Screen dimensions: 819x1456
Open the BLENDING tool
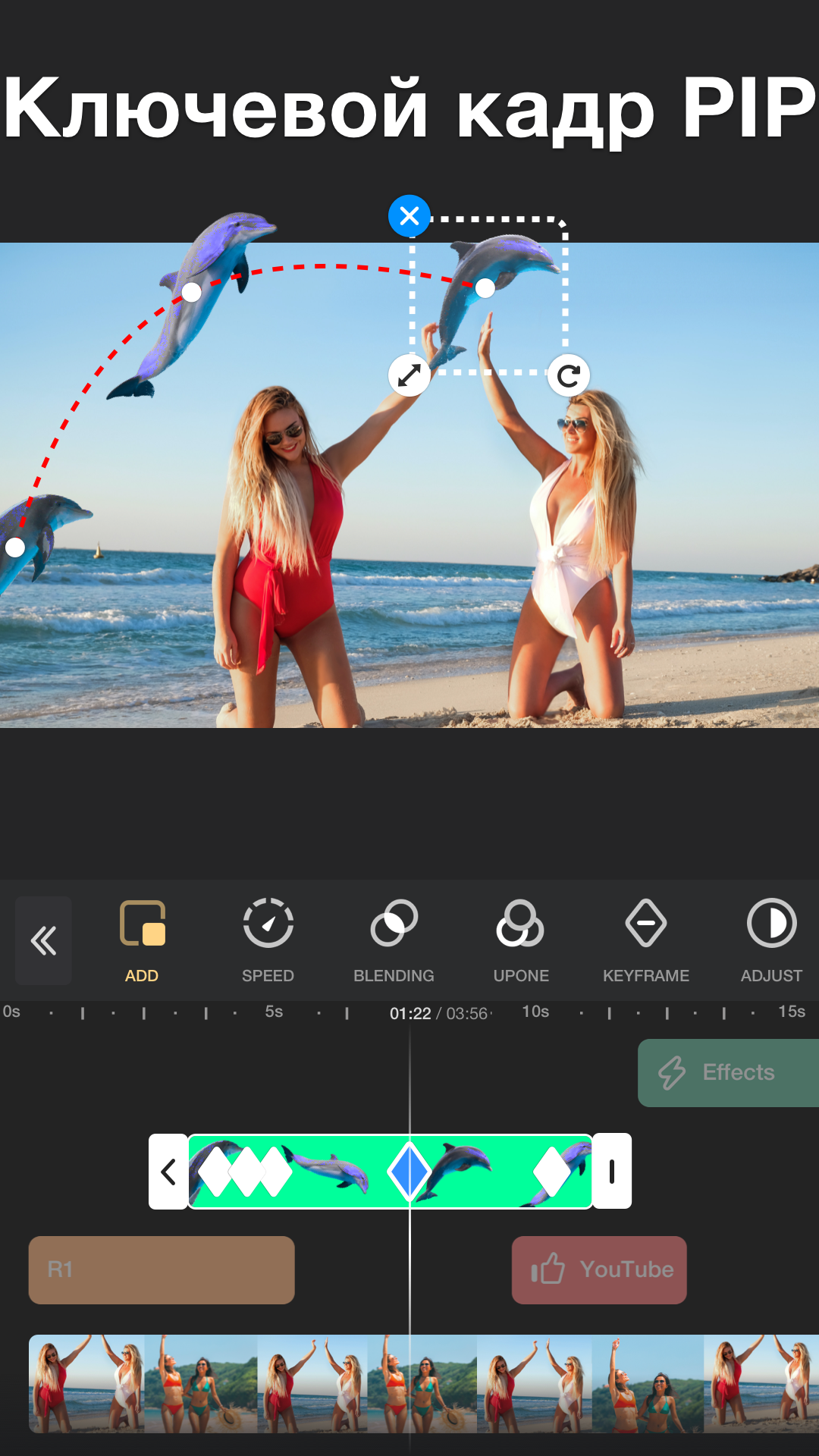[394, 942]
